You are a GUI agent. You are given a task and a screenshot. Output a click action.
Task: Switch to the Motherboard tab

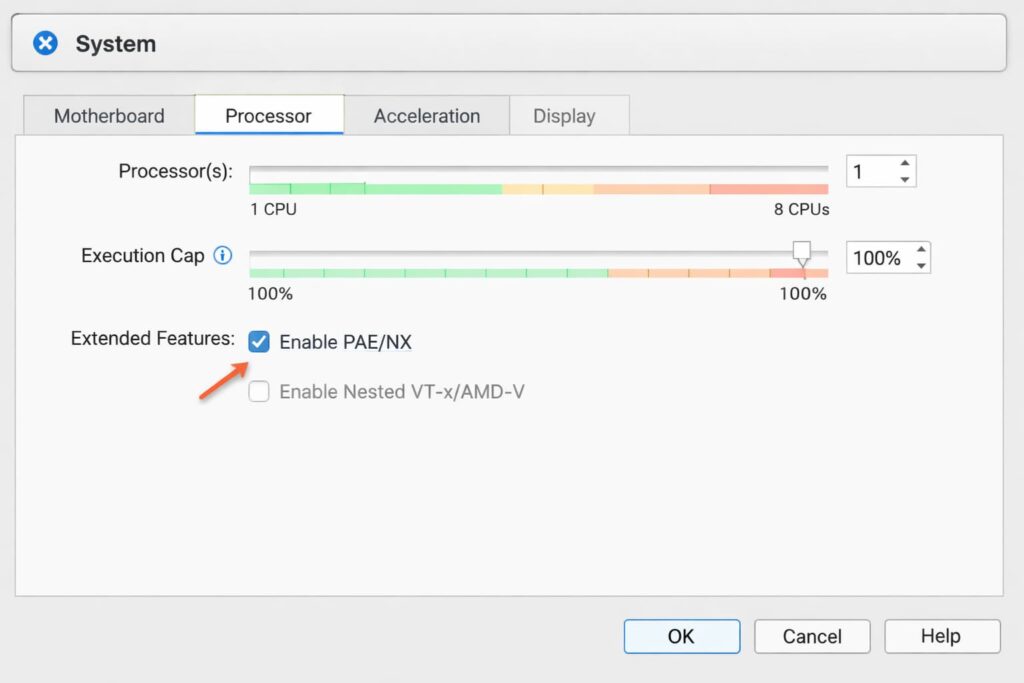coord(108,116)
